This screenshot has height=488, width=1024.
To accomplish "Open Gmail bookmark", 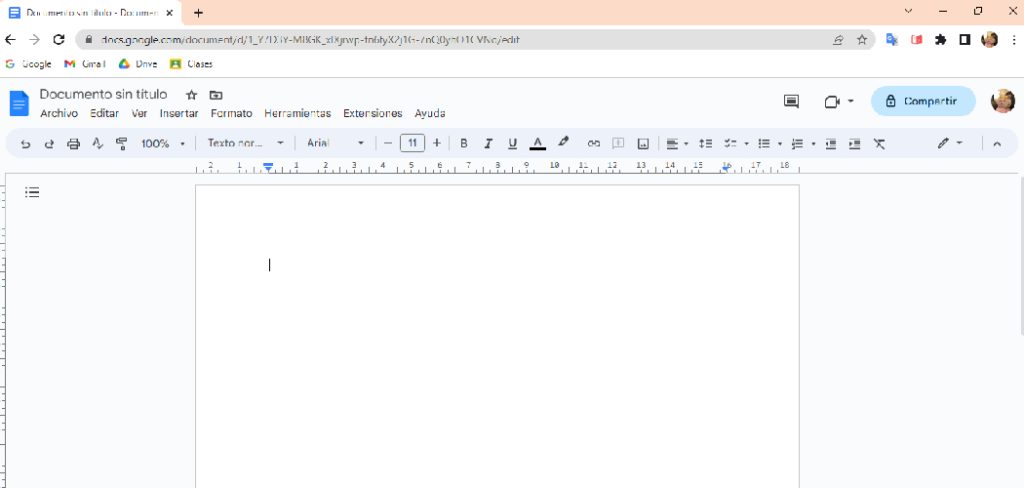I will pos(85,64).
